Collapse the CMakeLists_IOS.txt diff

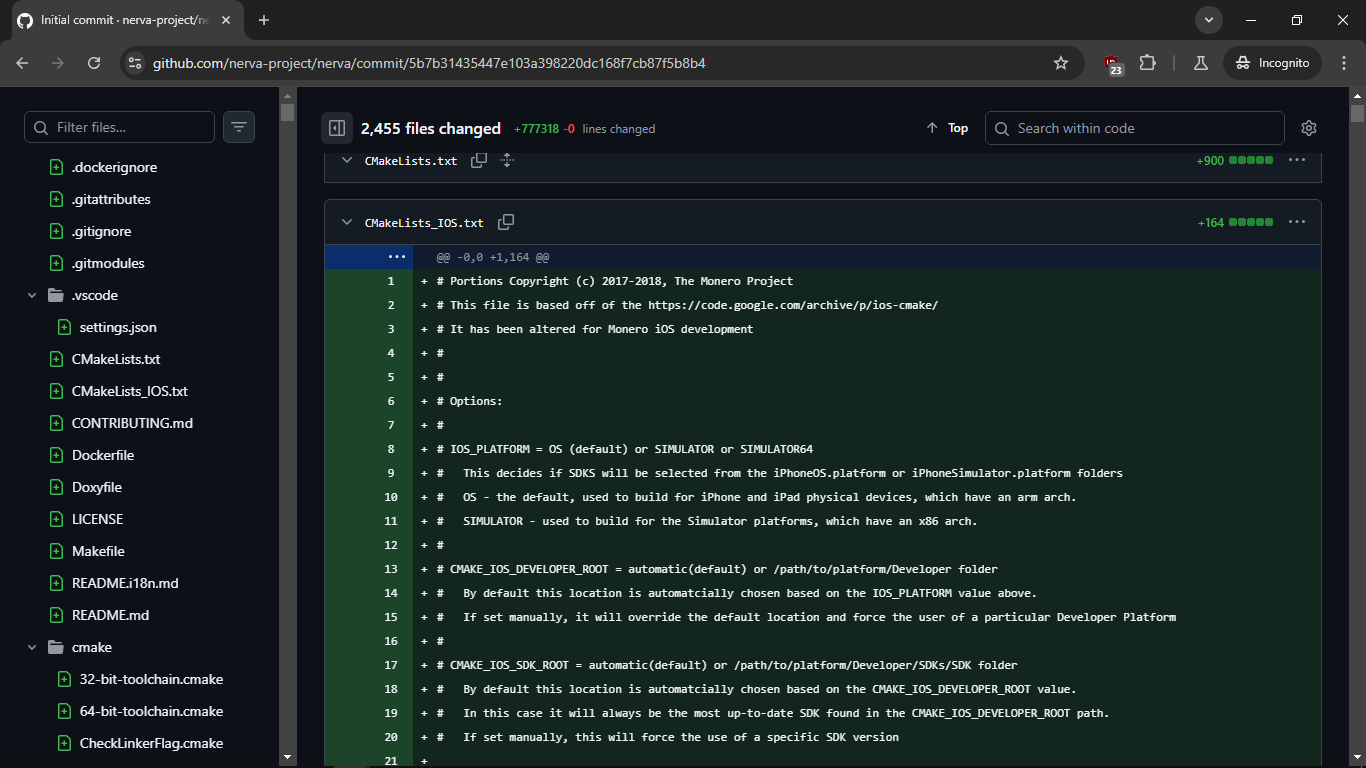pyautogui.click(x=347, y=222)
